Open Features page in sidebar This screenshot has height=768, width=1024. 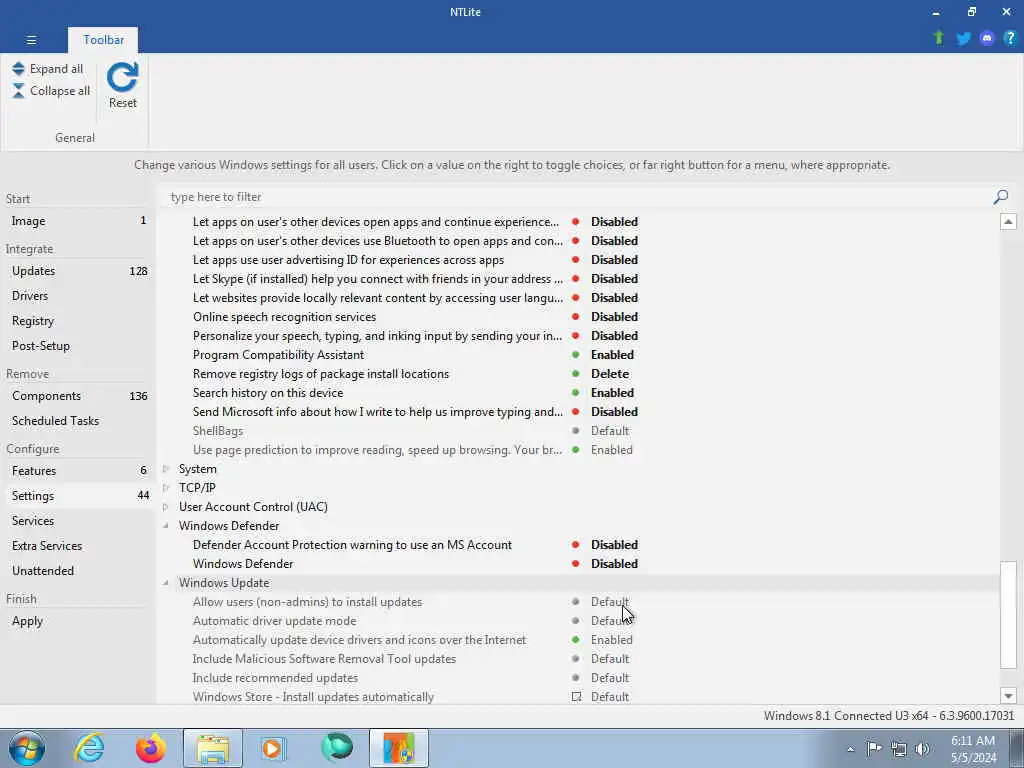pos(77,471)
